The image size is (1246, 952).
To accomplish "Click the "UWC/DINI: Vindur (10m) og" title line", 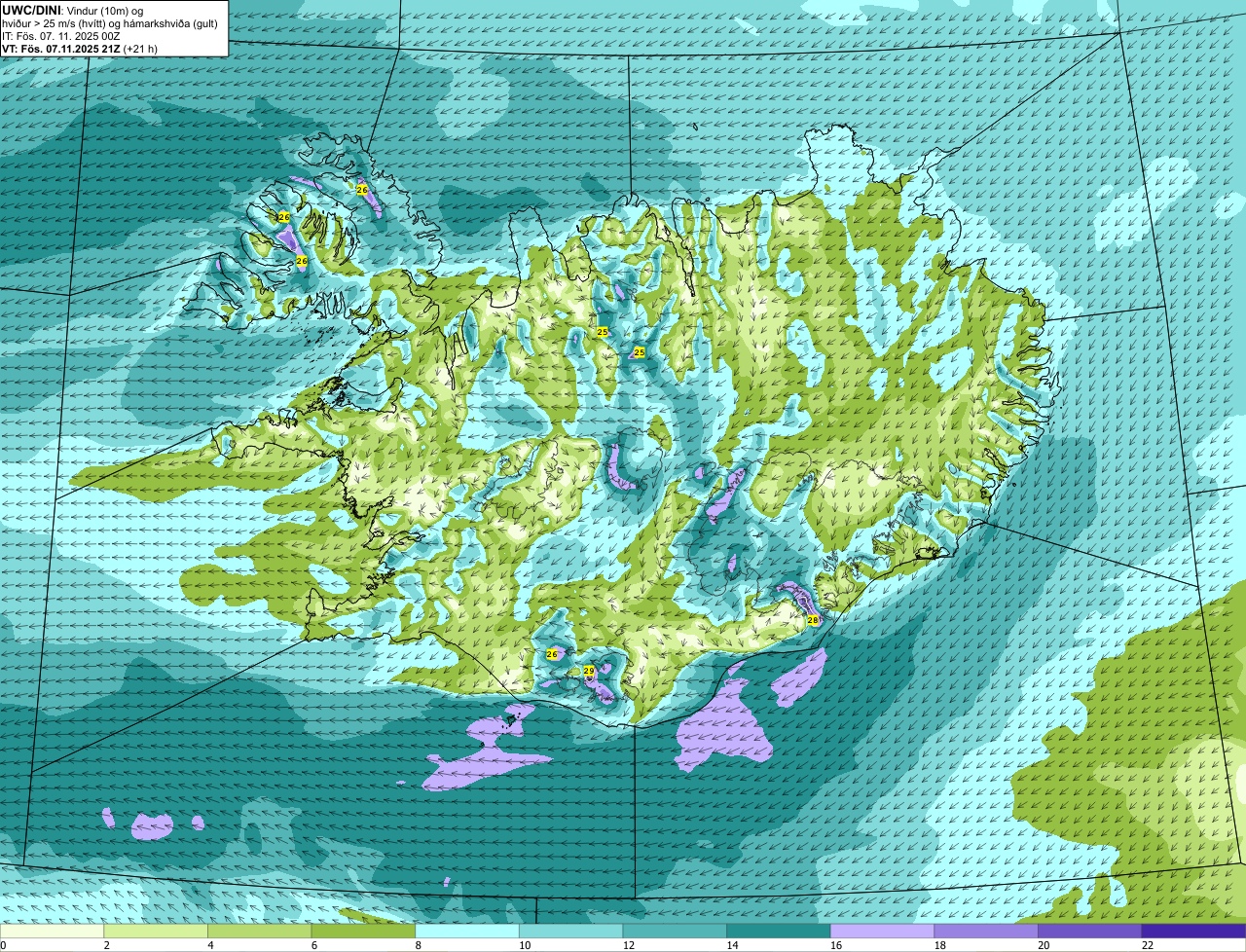I will [x=72, y=10].
